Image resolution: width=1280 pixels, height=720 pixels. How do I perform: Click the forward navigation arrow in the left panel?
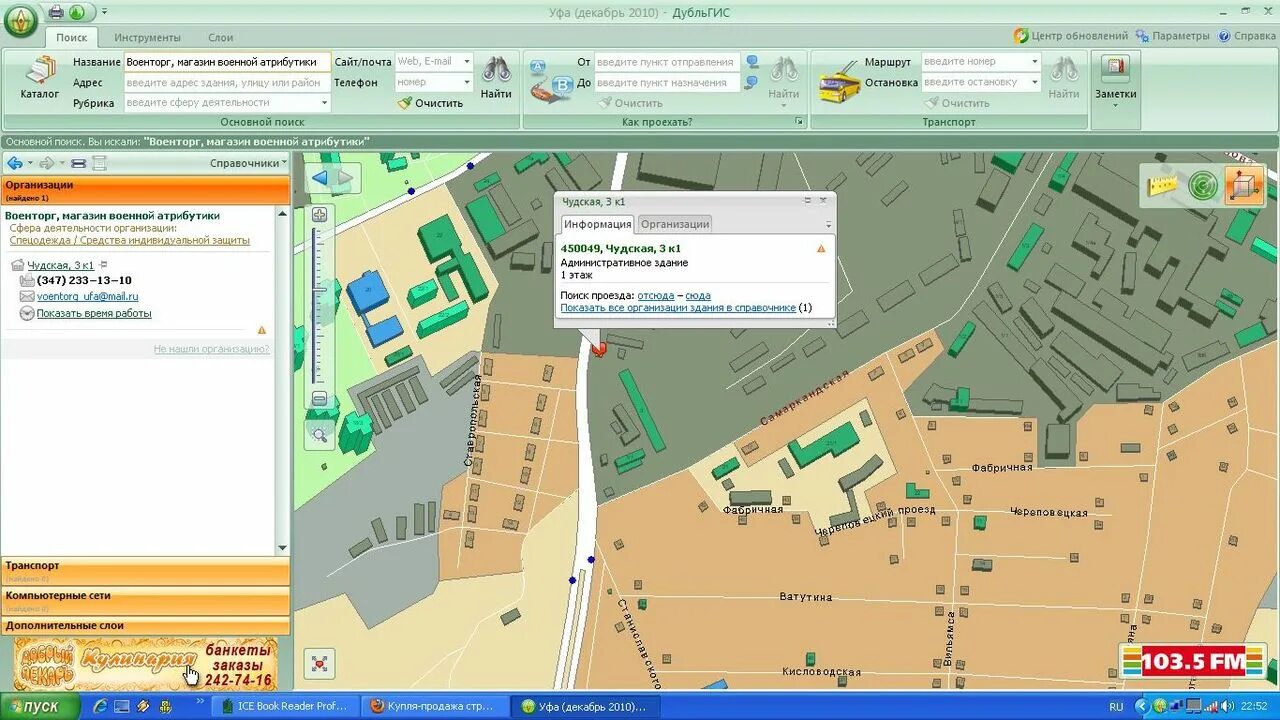click(x=46, y=163)
